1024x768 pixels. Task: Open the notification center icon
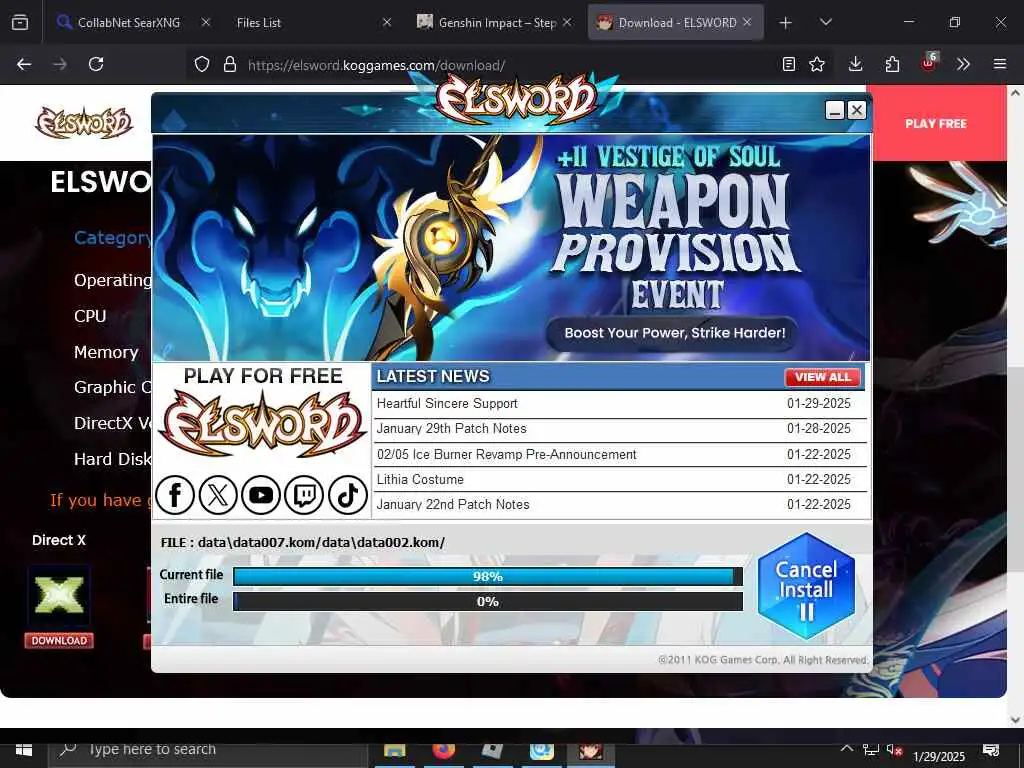point(991,750)
